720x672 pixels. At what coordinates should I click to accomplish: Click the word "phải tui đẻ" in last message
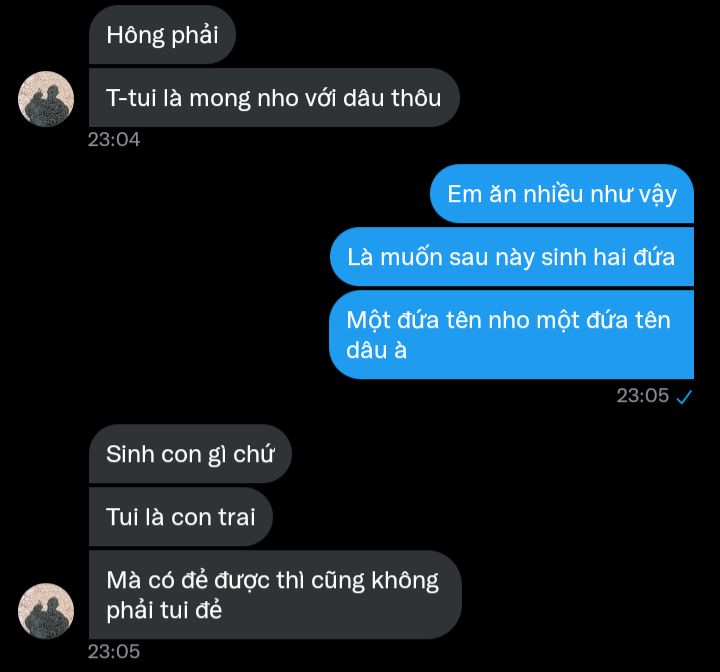(x=164, y=611)
